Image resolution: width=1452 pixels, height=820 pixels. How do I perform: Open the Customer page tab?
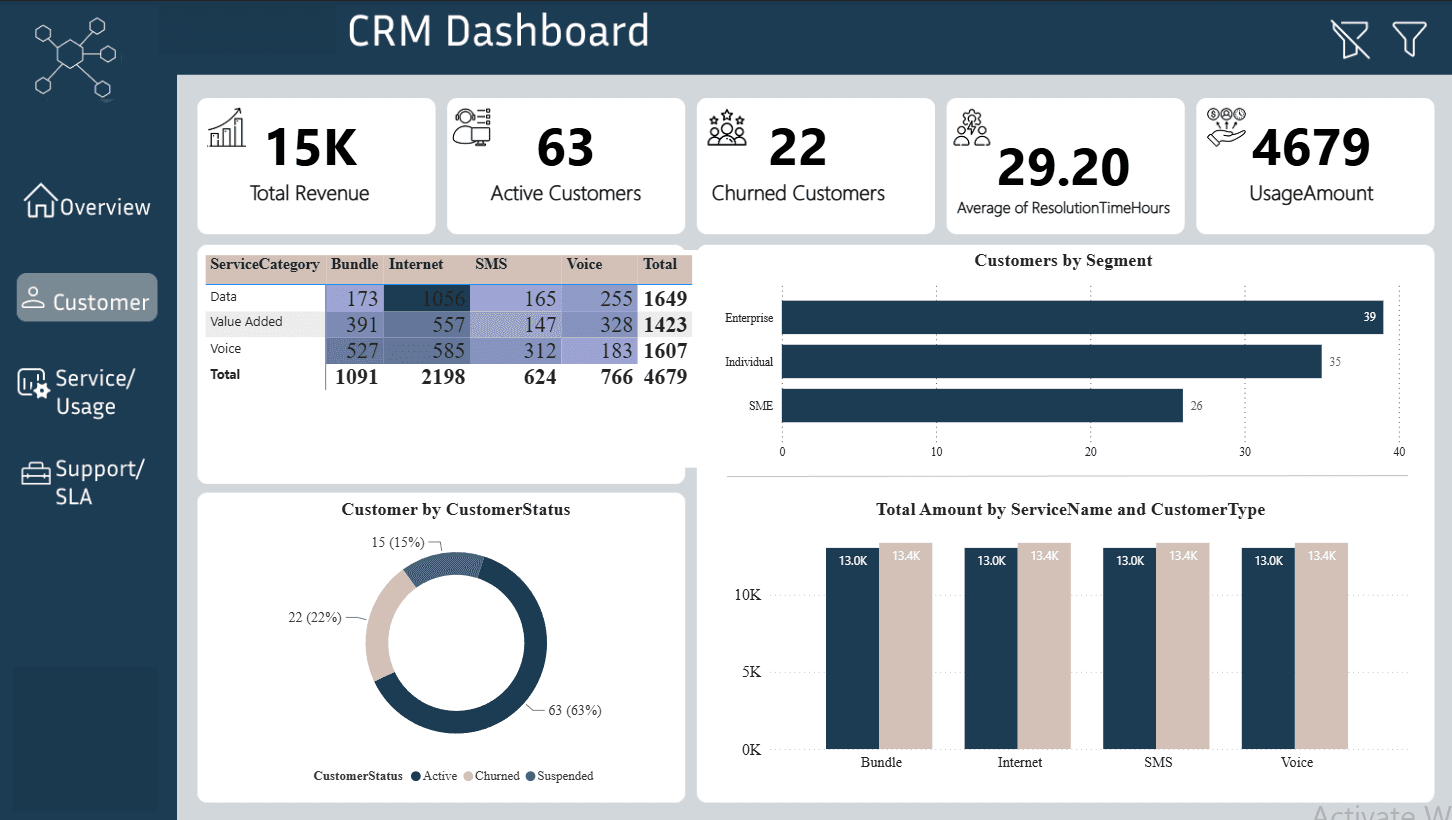coord(87,298)
